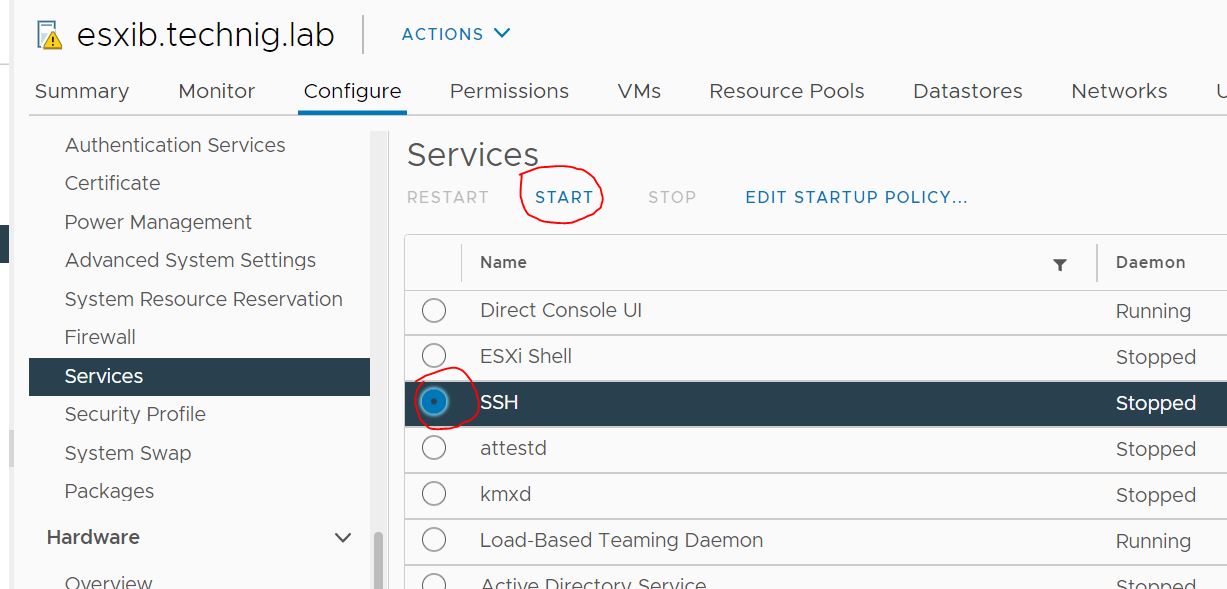1227x589 pixels.
Task: Select Load-Based Teaming Daemon radio button
Action: [434, 540]
